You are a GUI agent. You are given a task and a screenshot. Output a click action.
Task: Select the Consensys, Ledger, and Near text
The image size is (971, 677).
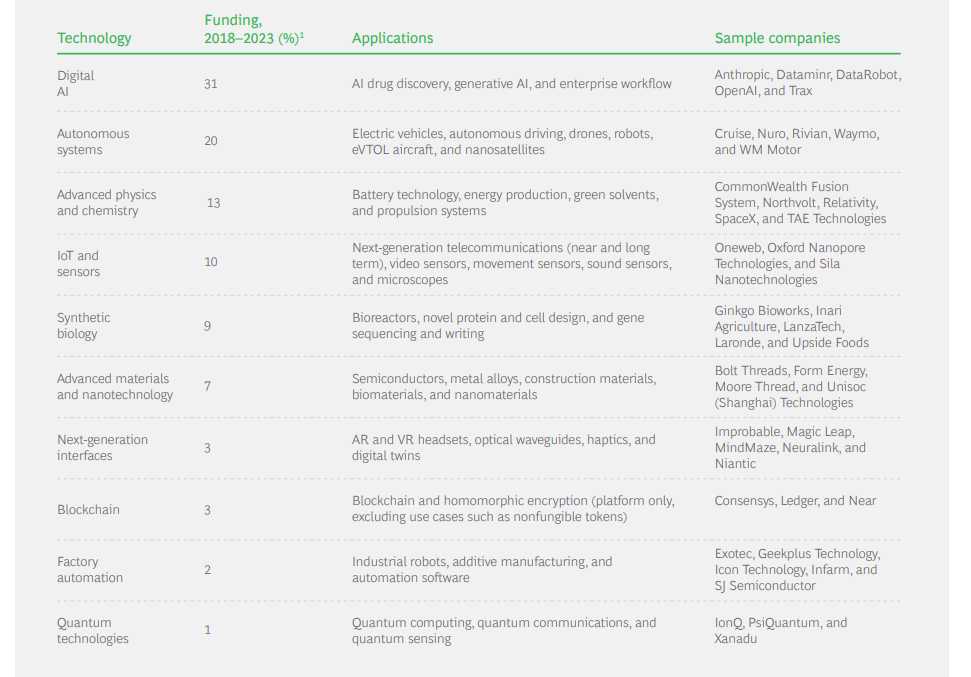(795, 501)
